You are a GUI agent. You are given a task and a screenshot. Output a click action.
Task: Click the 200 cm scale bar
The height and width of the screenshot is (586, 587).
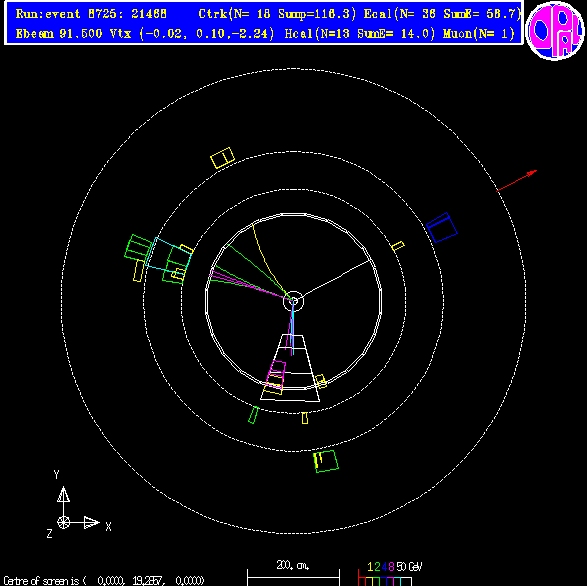[x=293, y=577]
